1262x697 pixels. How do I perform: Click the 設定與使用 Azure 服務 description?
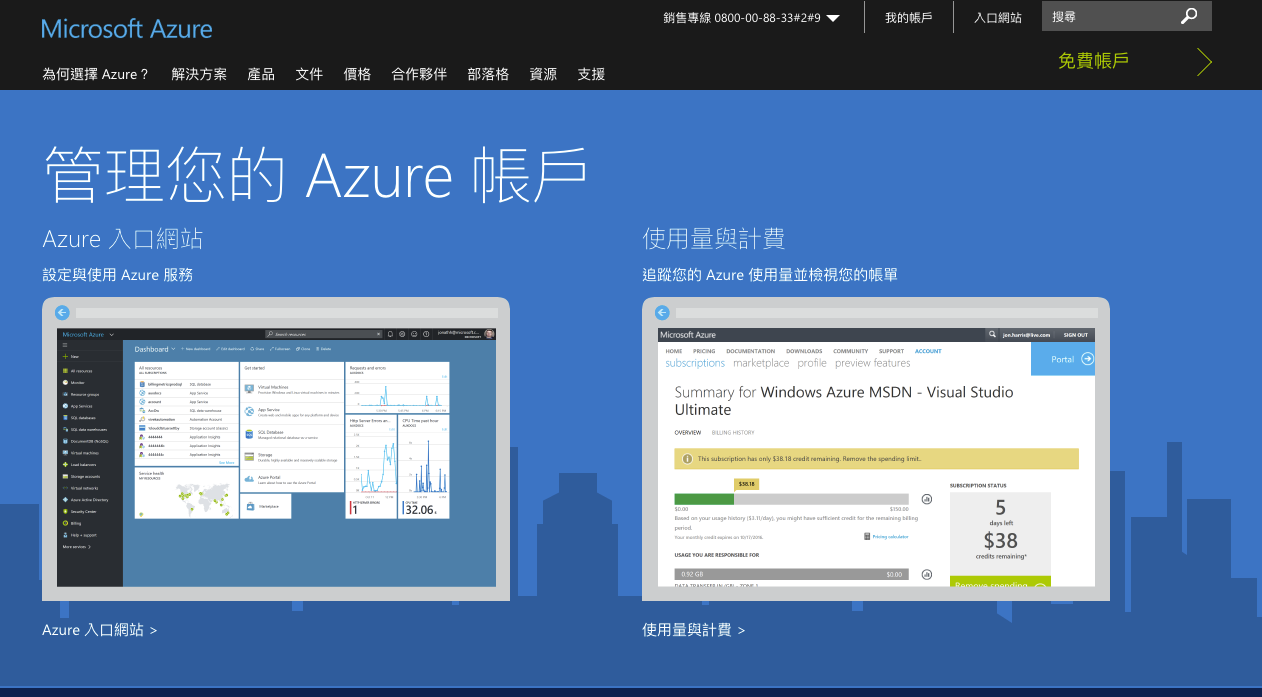point(118,274)
